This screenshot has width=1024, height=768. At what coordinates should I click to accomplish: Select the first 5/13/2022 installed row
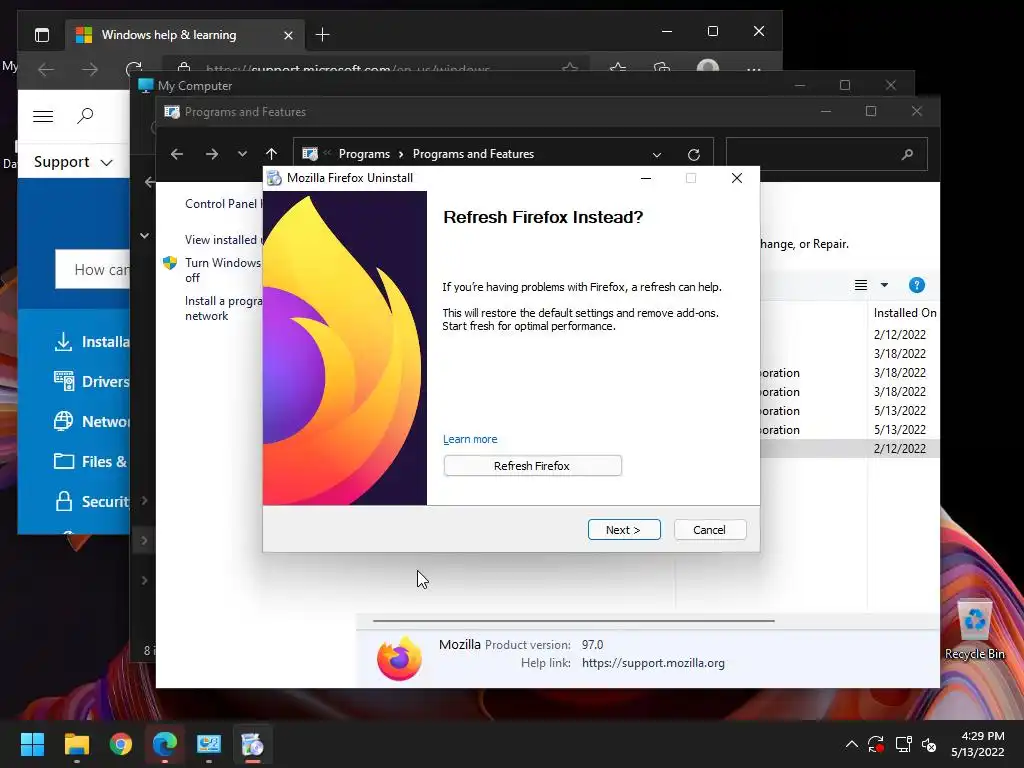pyautogui.click(x=849, y=411)
